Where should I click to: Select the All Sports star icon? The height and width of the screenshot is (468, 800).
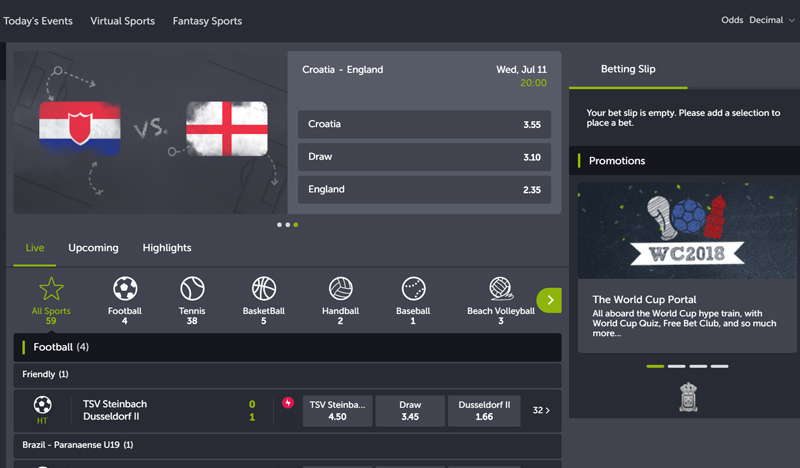coord(51,290)
